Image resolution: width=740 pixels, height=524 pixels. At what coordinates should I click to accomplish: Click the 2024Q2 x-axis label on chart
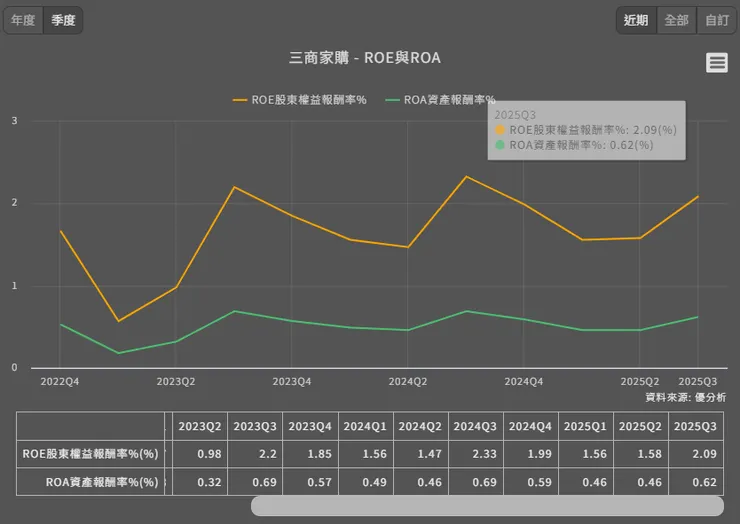click(x=408, y=381)
